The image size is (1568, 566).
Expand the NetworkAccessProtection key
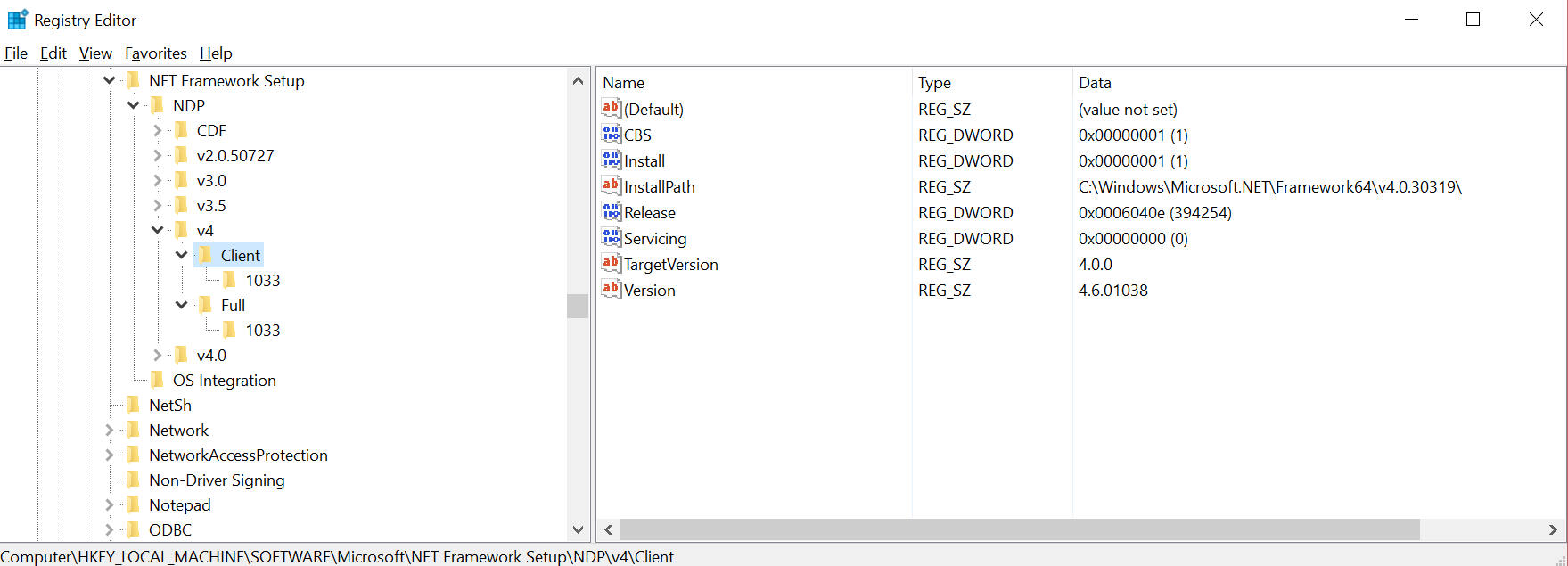tap(110, 455)
